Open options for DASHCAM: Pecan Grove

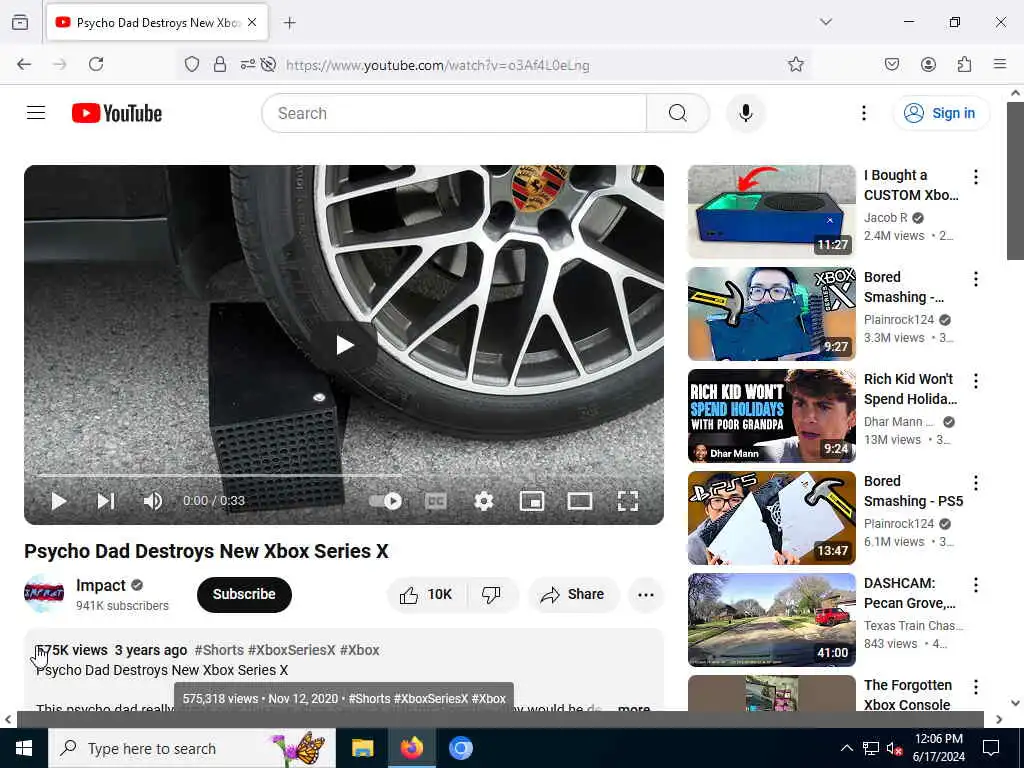coord(976,584)
